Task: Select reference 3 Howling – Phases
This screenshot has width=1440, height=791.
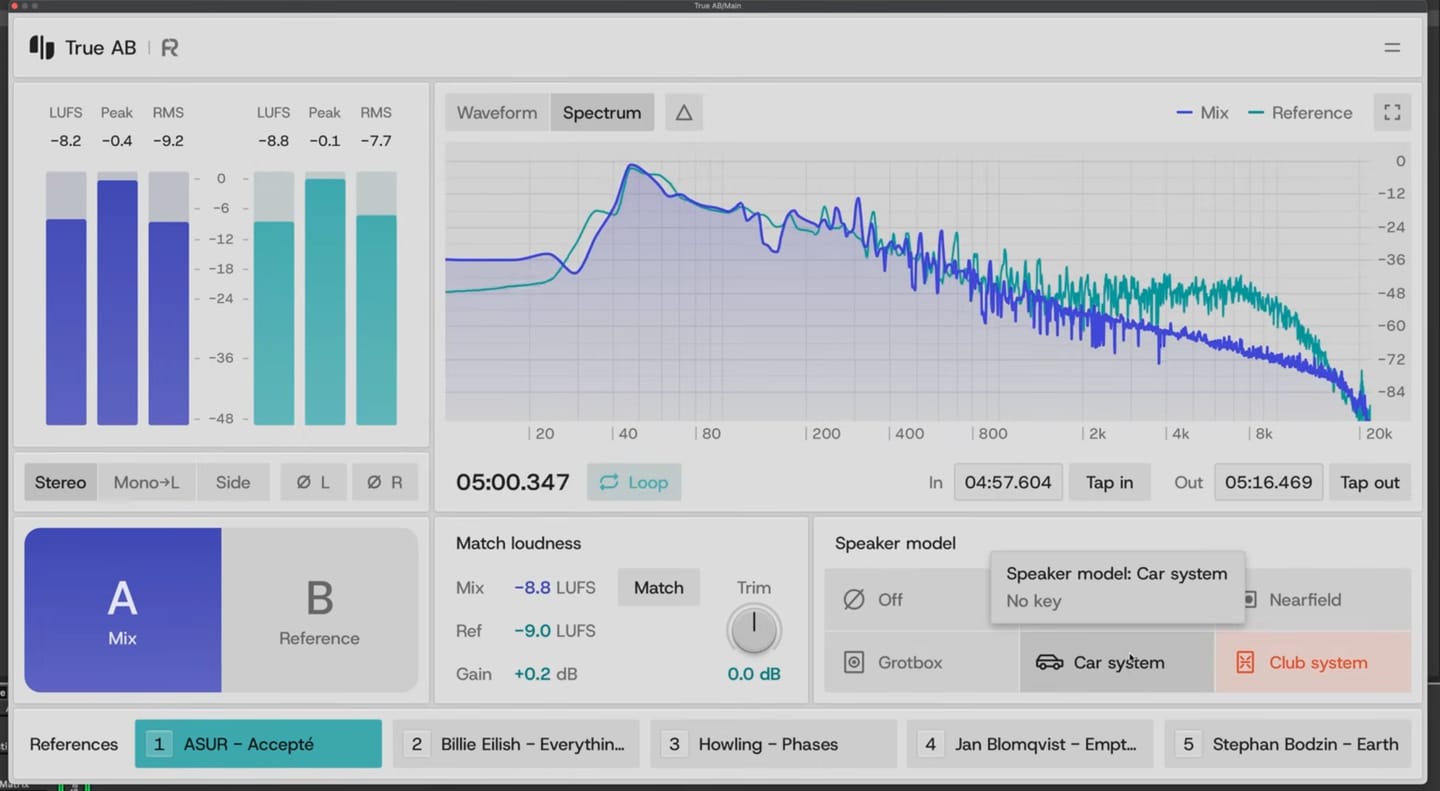Action: pos(773,744)
